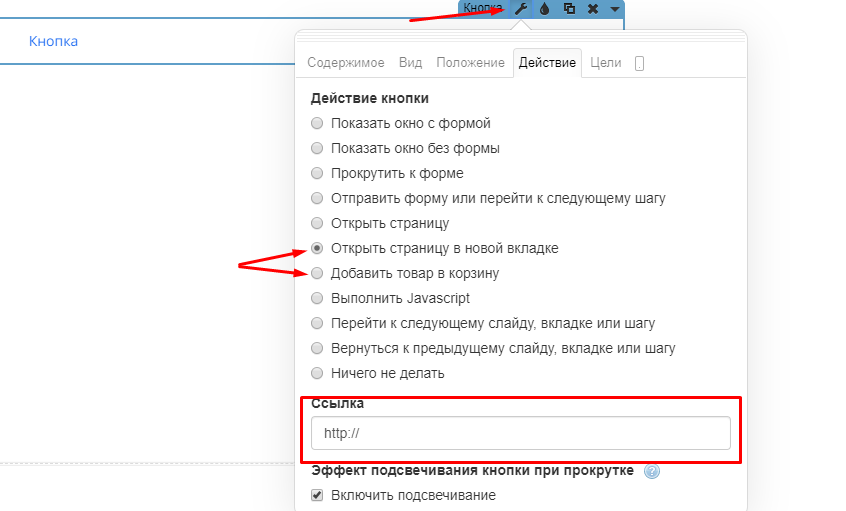Select 'Открыть страницу' radio option

[x=317, y=223]
